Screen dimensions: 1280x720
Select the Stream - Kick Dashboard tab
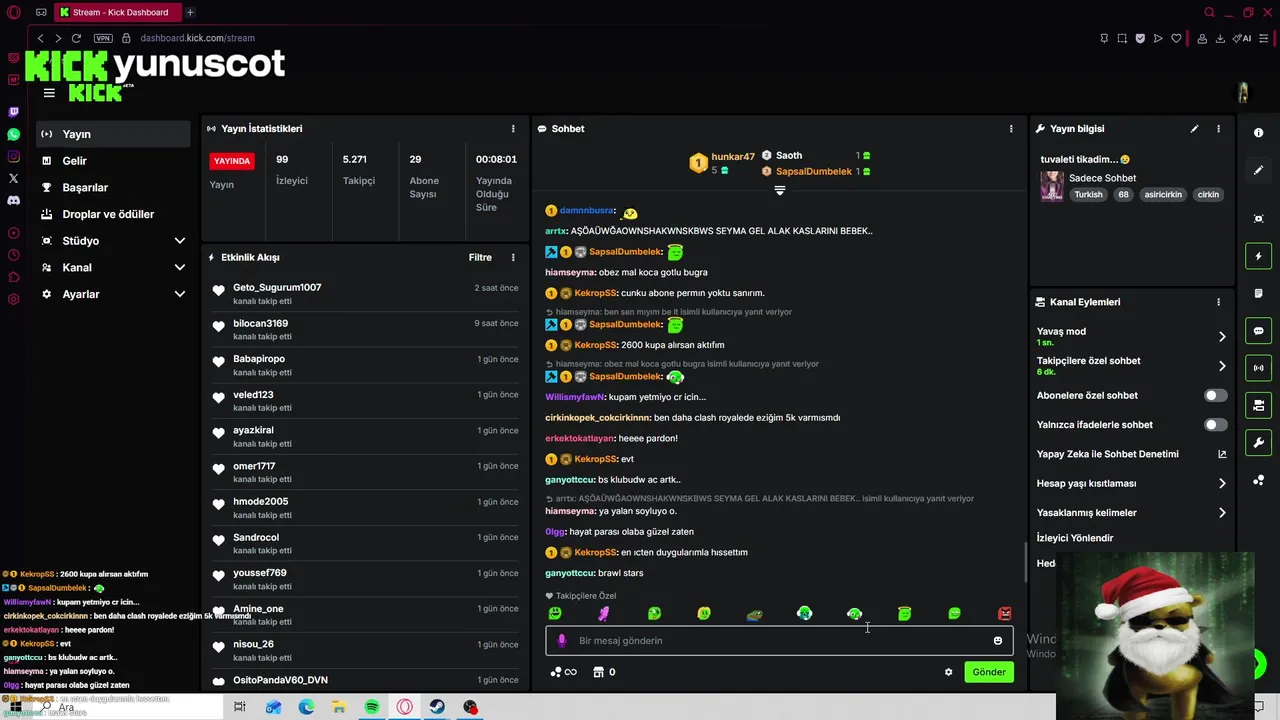click(x=117, y=12)
